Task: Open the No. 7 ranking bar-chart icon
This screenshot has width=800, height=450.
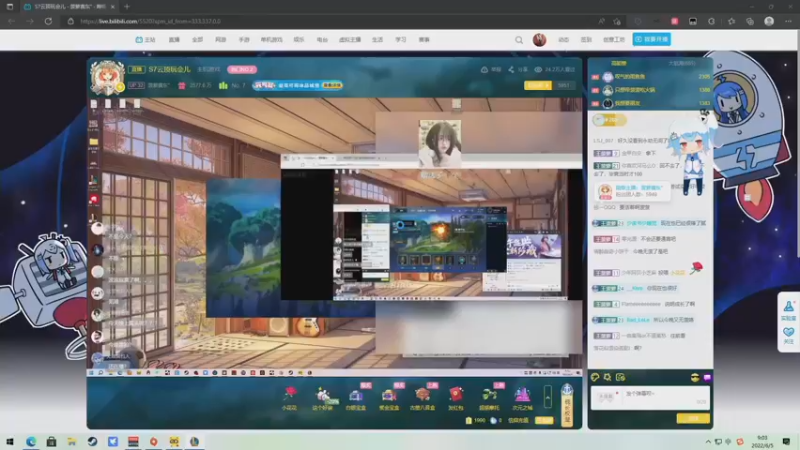Action: [223, 85]
